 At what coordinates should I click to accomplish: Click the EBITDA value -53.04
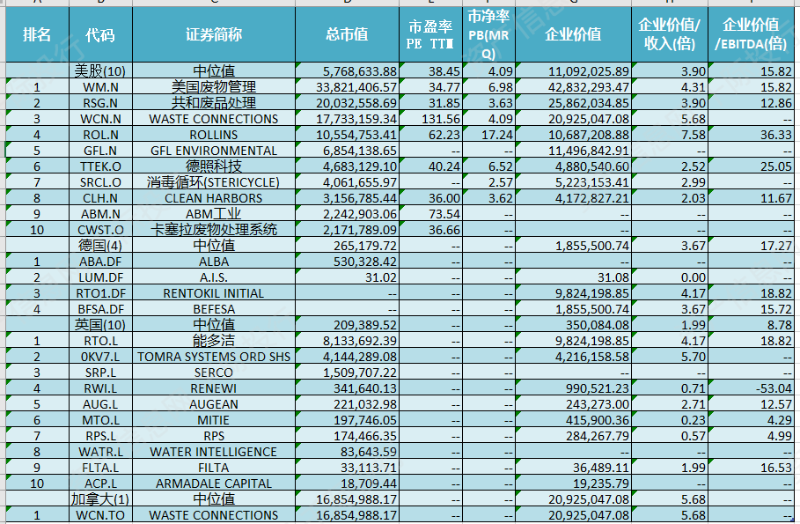pyautogui.click(x=751, y=388)
